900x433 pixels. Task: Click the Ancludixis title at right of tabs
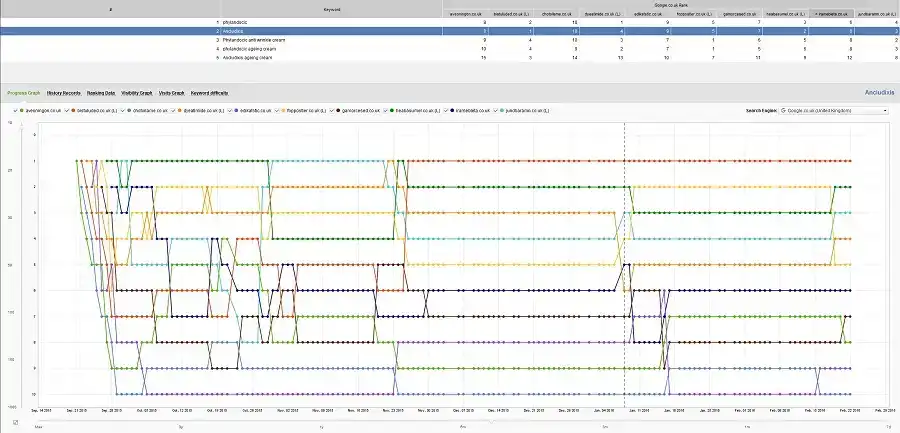(x=879, y=92)
